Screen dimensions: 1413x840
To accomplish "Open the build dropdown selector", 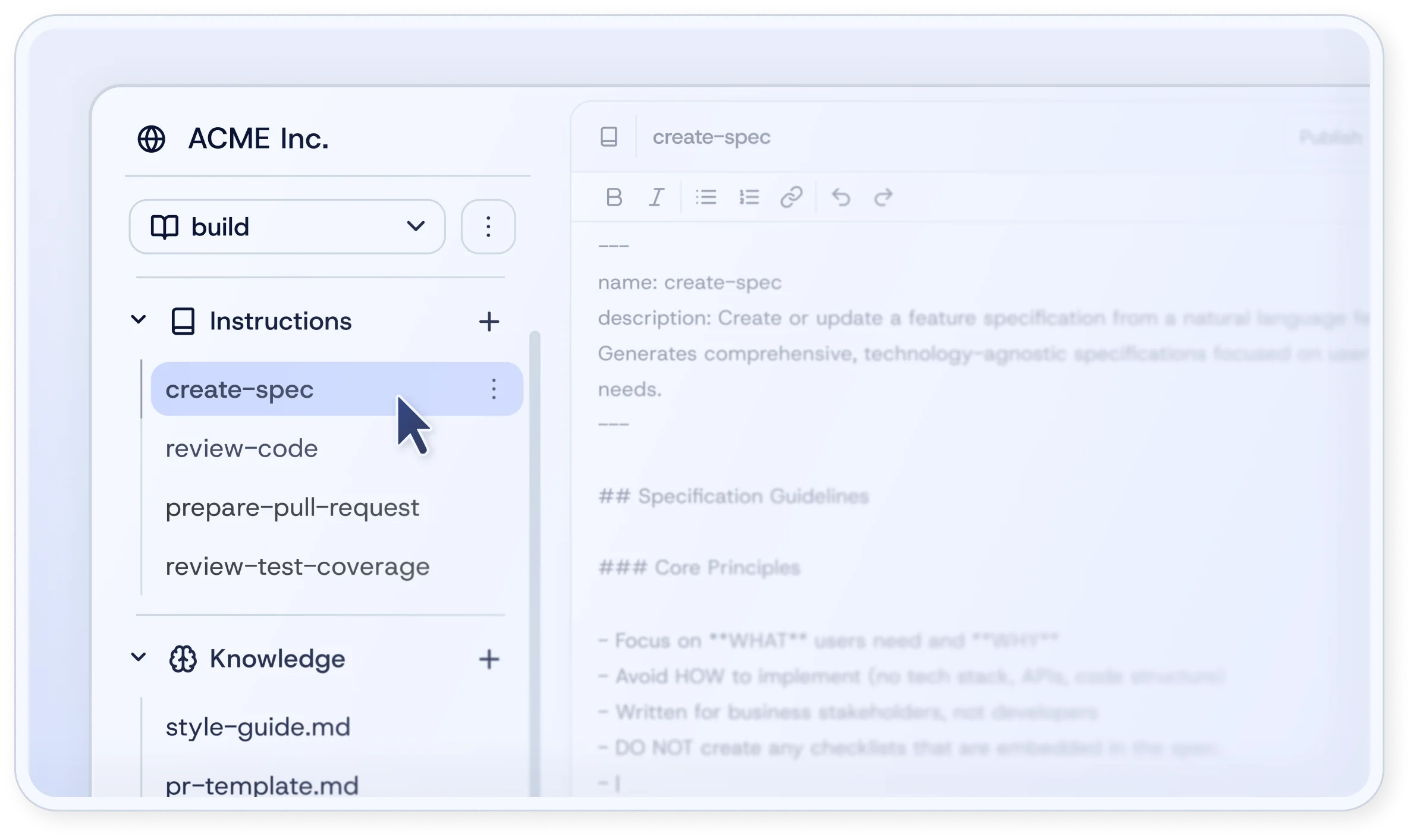I will 416,226.
